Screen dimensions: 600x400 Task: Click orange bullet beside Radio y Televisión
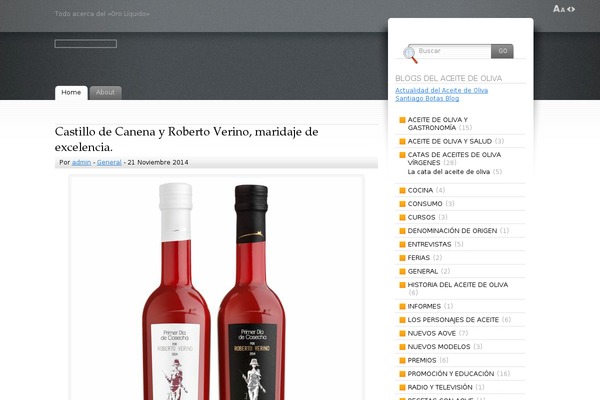click(402, 387)
